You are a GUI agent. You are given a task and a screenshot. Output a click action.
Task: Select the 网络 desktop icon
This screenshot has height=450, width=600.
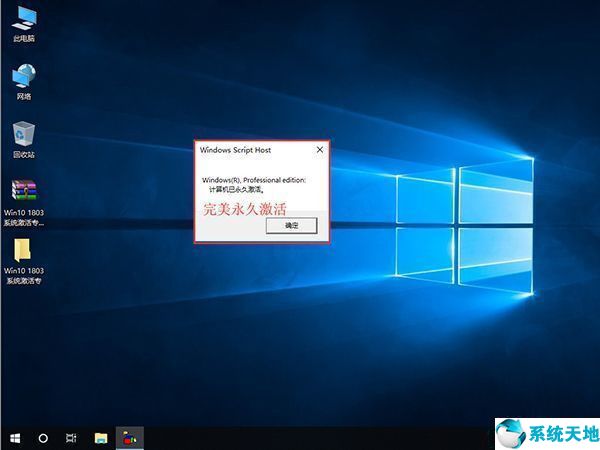(x=24, y=82)
